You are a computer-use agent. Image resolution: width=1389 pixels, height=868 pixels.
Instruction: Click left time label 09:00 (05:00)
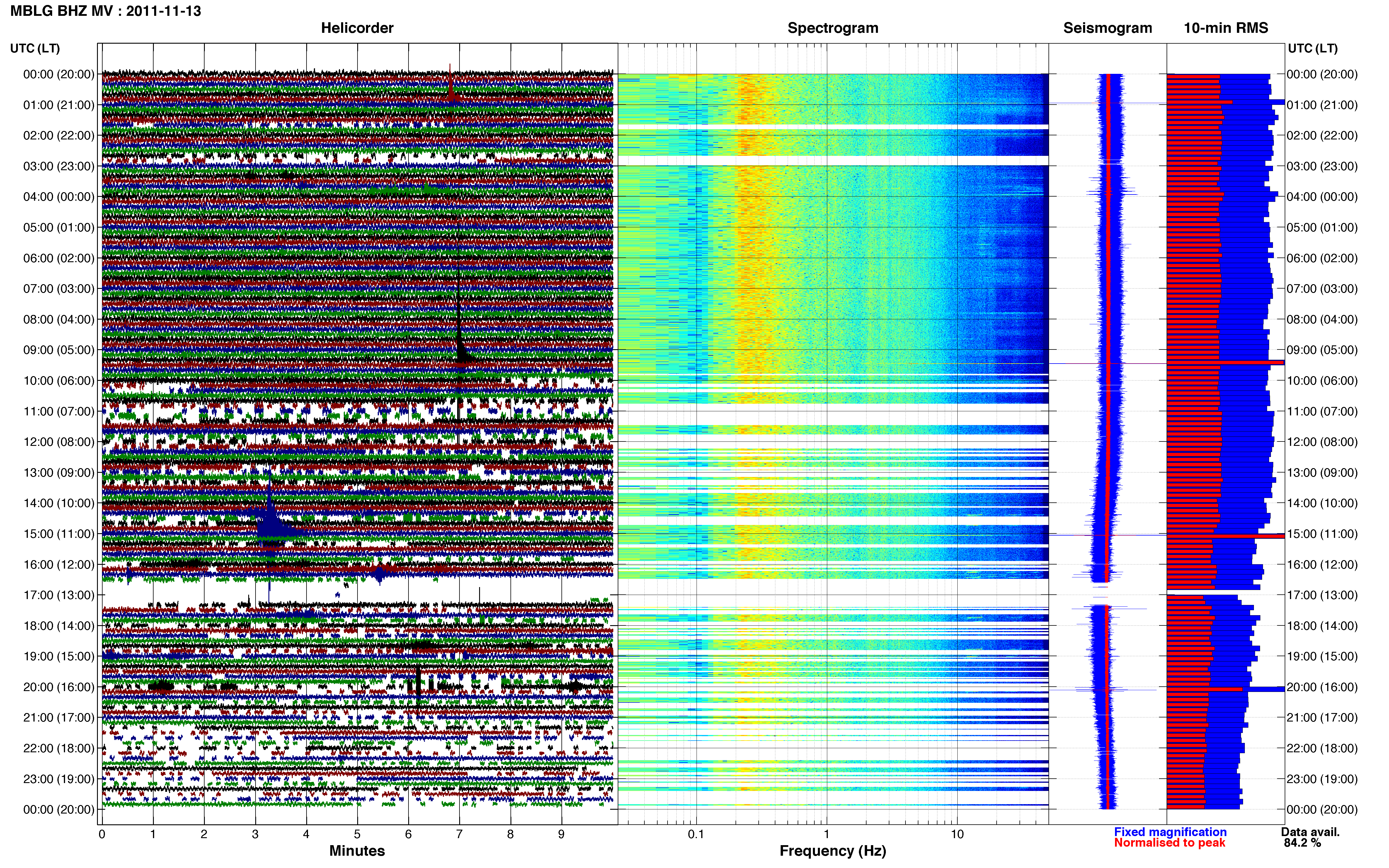pyautogui.click(x=59, y=350)
